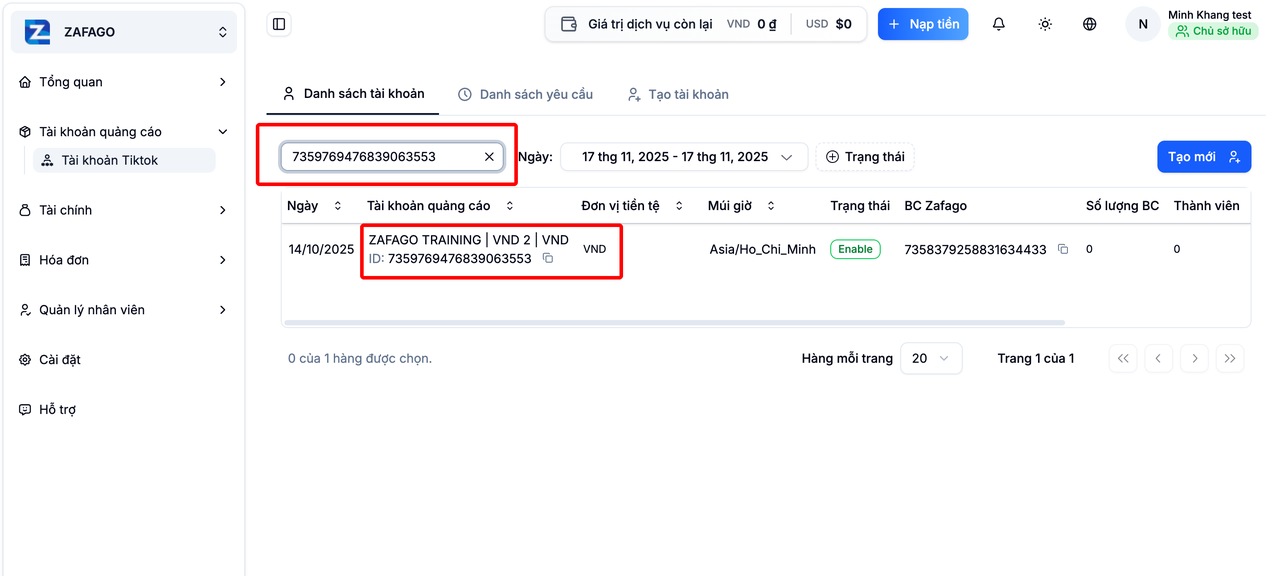Screen dimensions: 1280x576
Task: Open Trạng thái filter
Action: click(x=865, y=156)
